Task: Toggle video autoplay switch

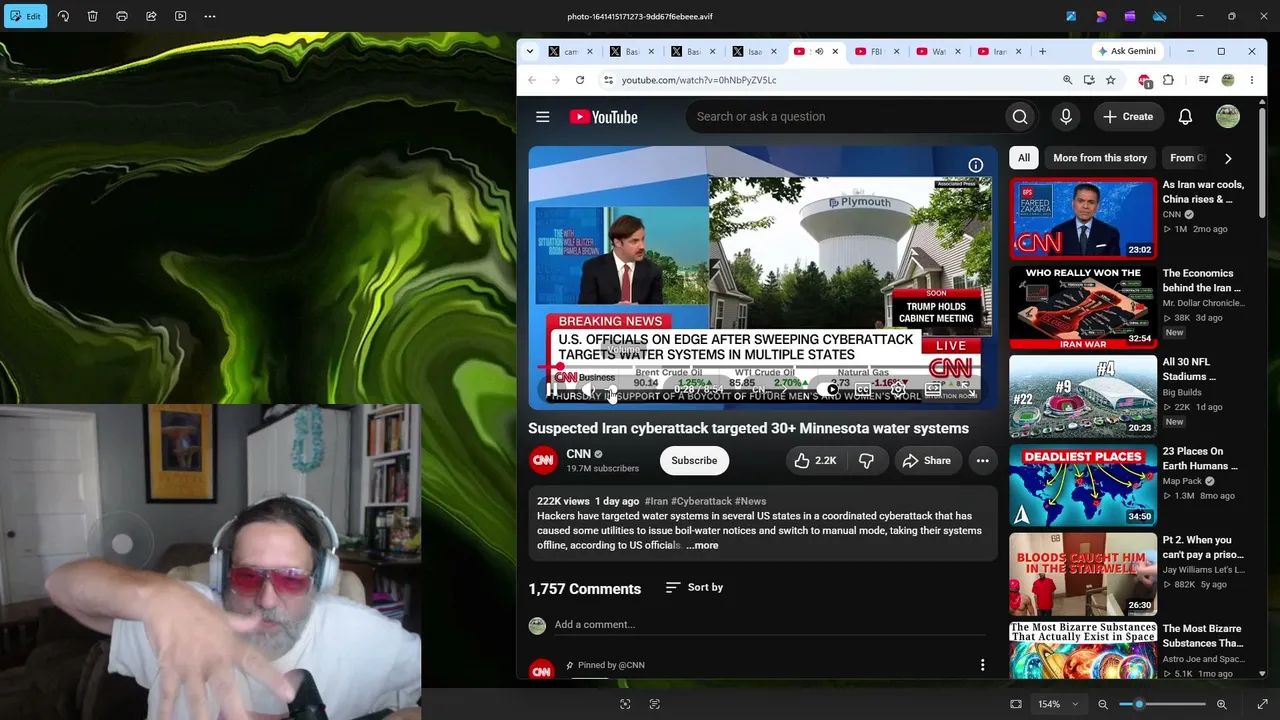Action: pyautogui.click(x=829, y=390)
